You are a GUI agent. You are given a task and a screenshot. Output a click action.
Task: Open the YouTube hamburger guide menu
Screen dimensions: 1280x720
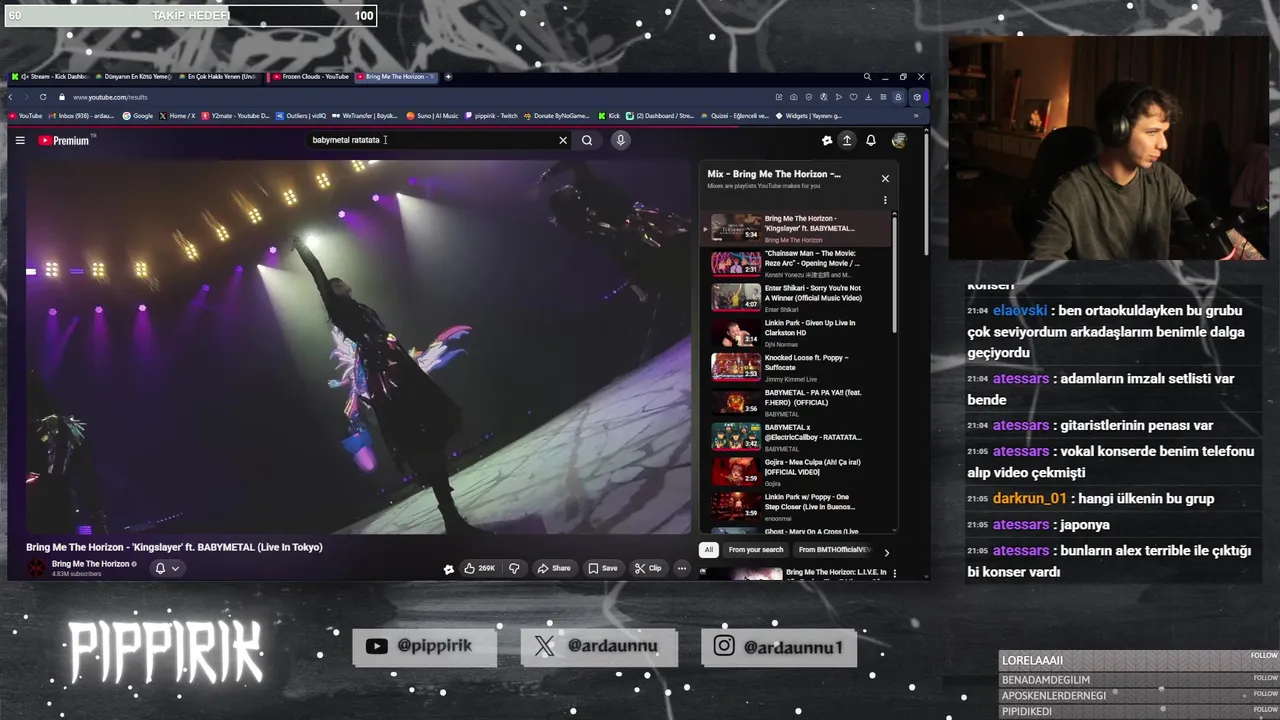[x=19, y=141]
